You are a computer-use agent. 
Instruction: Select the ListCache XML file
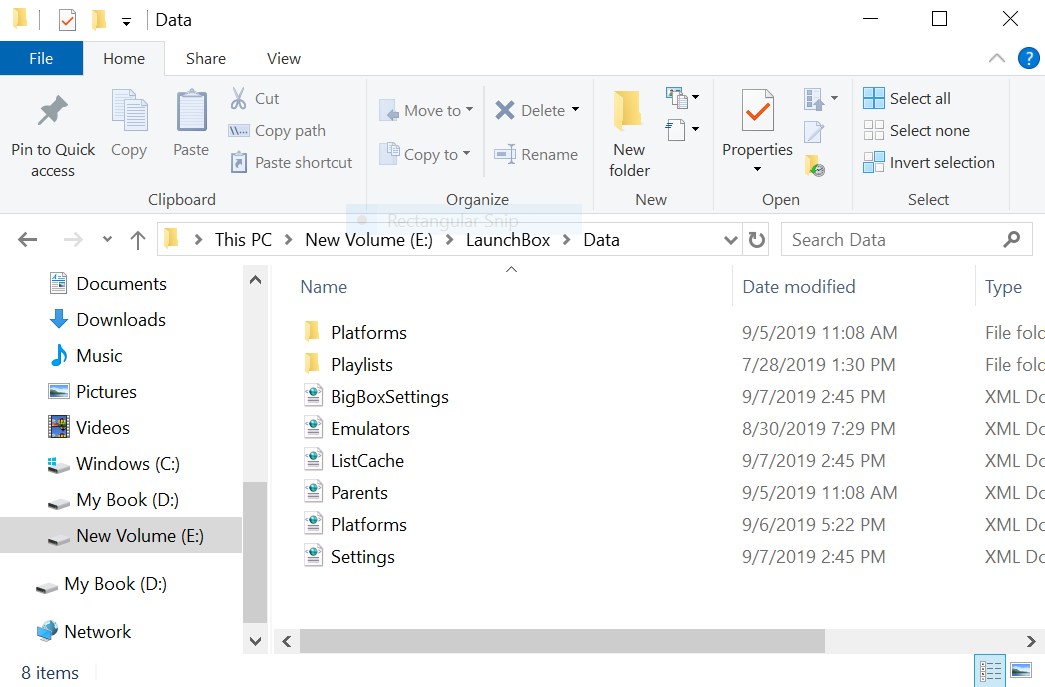354,460
